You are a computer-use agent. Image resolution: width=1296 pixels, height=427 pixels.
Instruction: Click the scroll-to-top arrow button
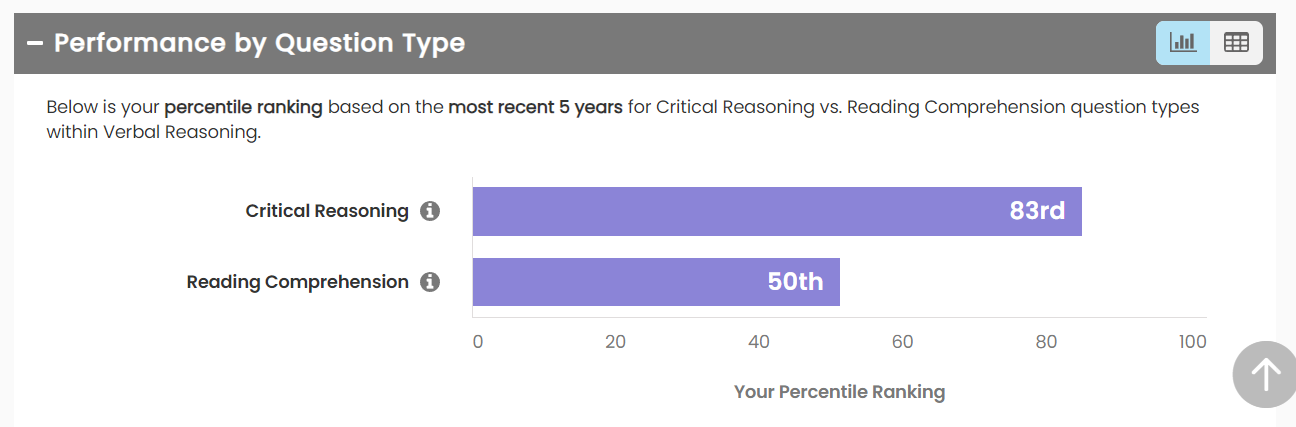click(x=1265, y=375)
